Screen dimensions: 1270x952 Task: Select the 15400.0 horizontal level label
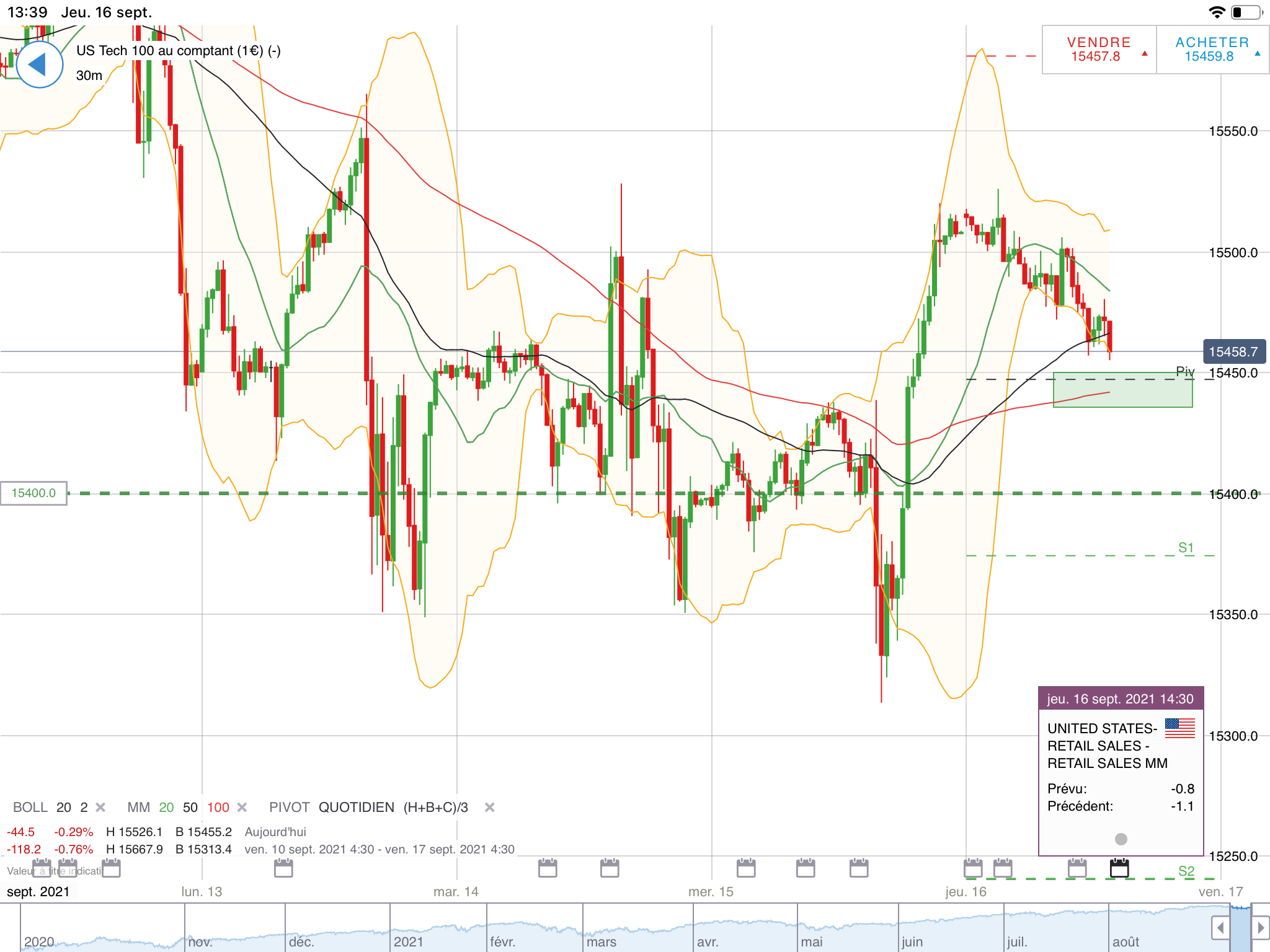point(33,493)
